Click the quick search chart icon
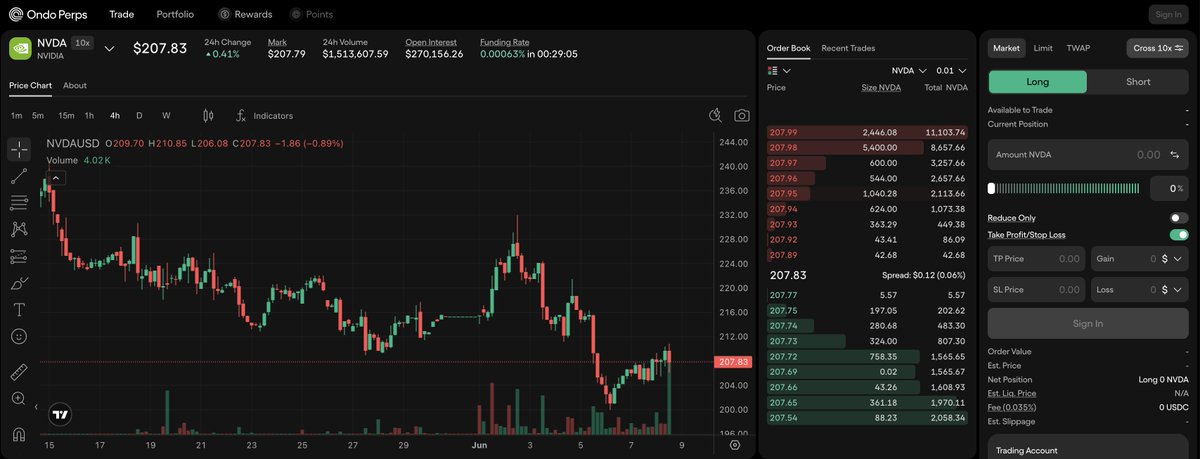Screen dimensions: 1200x459 (715, 116)
